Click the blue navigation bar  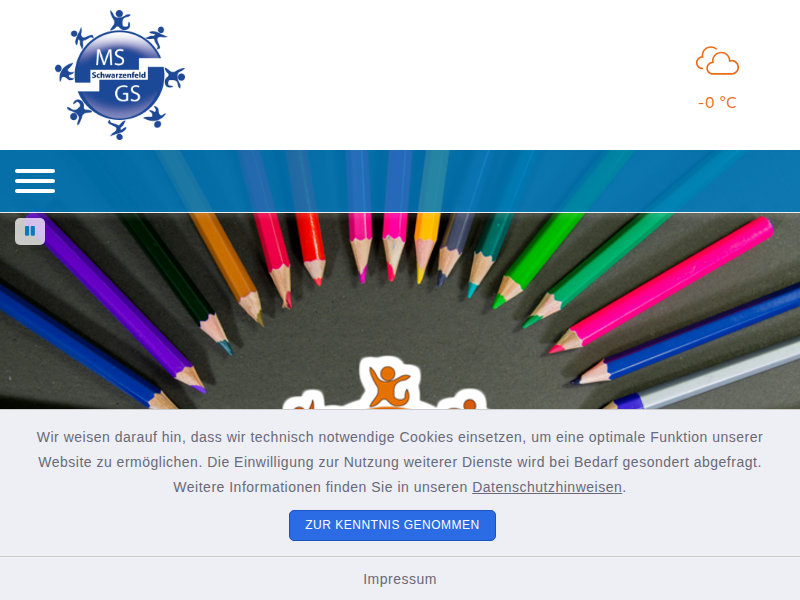pyautogui.click(x=400, y=181)
